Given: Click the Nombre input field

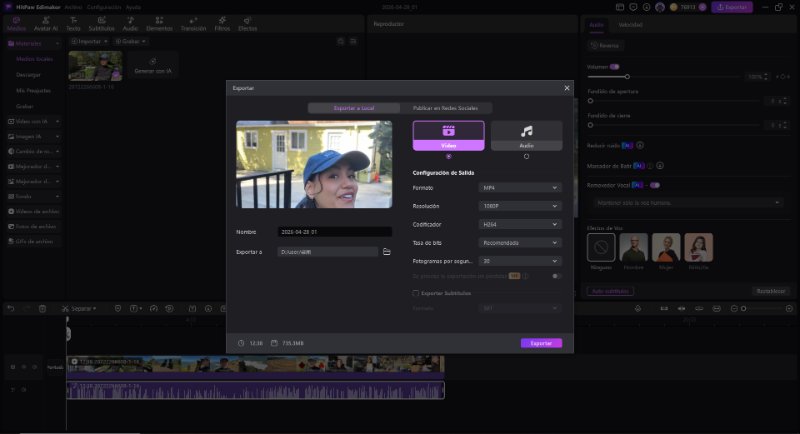Looking at the screenshot, I should click(335, 232).
